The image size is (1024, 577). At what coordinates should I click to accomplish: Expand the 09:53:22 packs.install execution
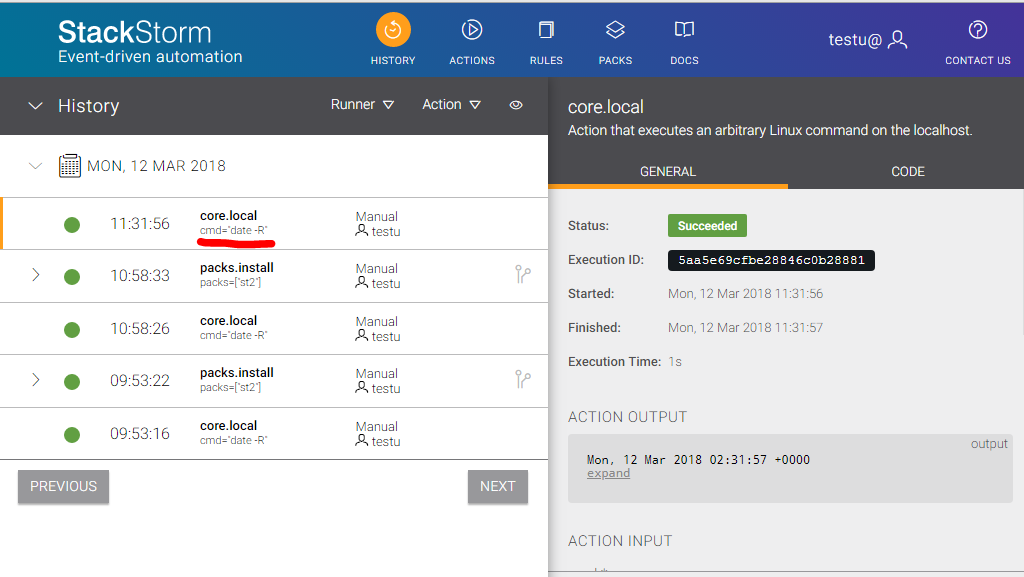[36, 380]
